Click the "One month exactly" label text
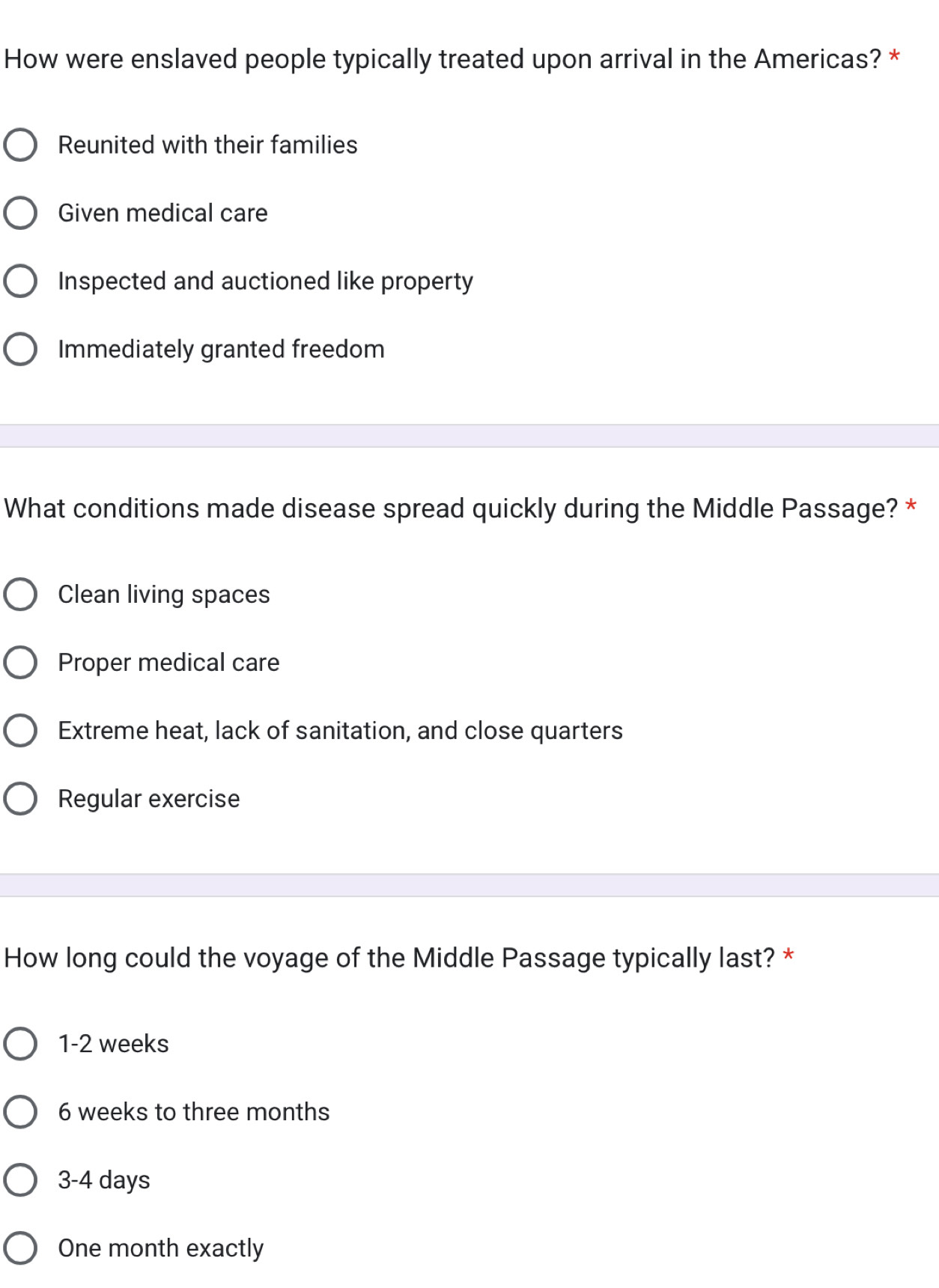This screenshot has height=1288, width=939. click(161, 1248)
